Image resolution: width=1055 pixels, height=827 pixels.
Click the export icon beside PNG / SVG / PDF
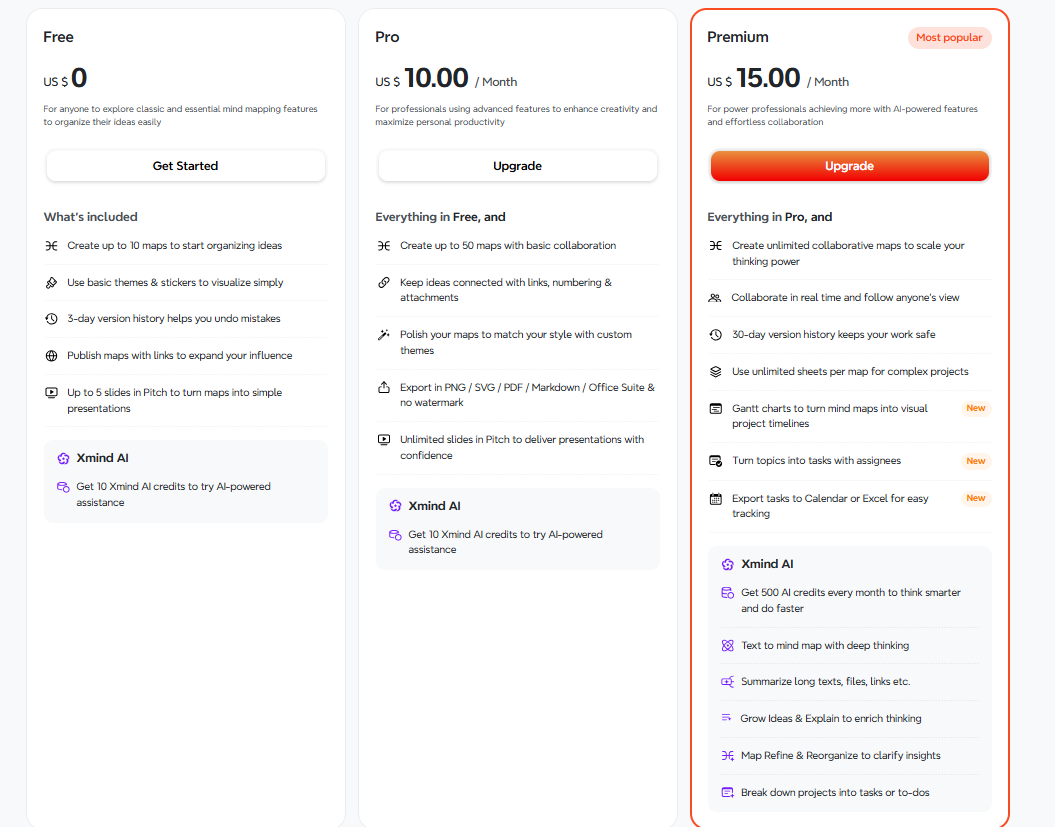[384, 388]
